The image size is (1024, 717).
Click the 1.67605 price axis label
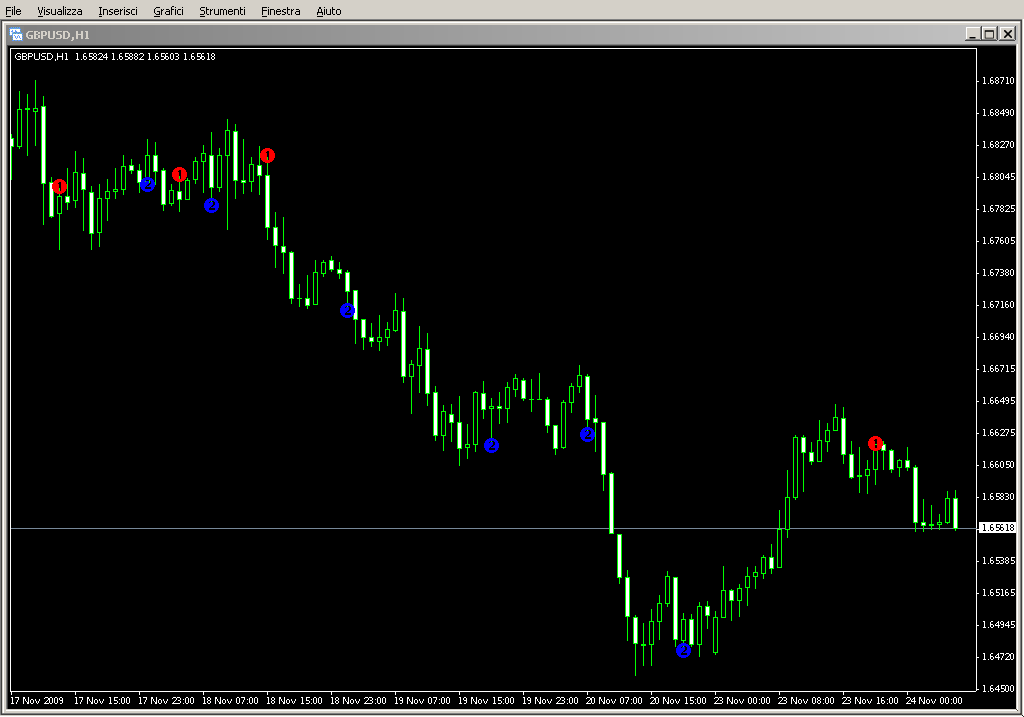[x=999, y=241]
